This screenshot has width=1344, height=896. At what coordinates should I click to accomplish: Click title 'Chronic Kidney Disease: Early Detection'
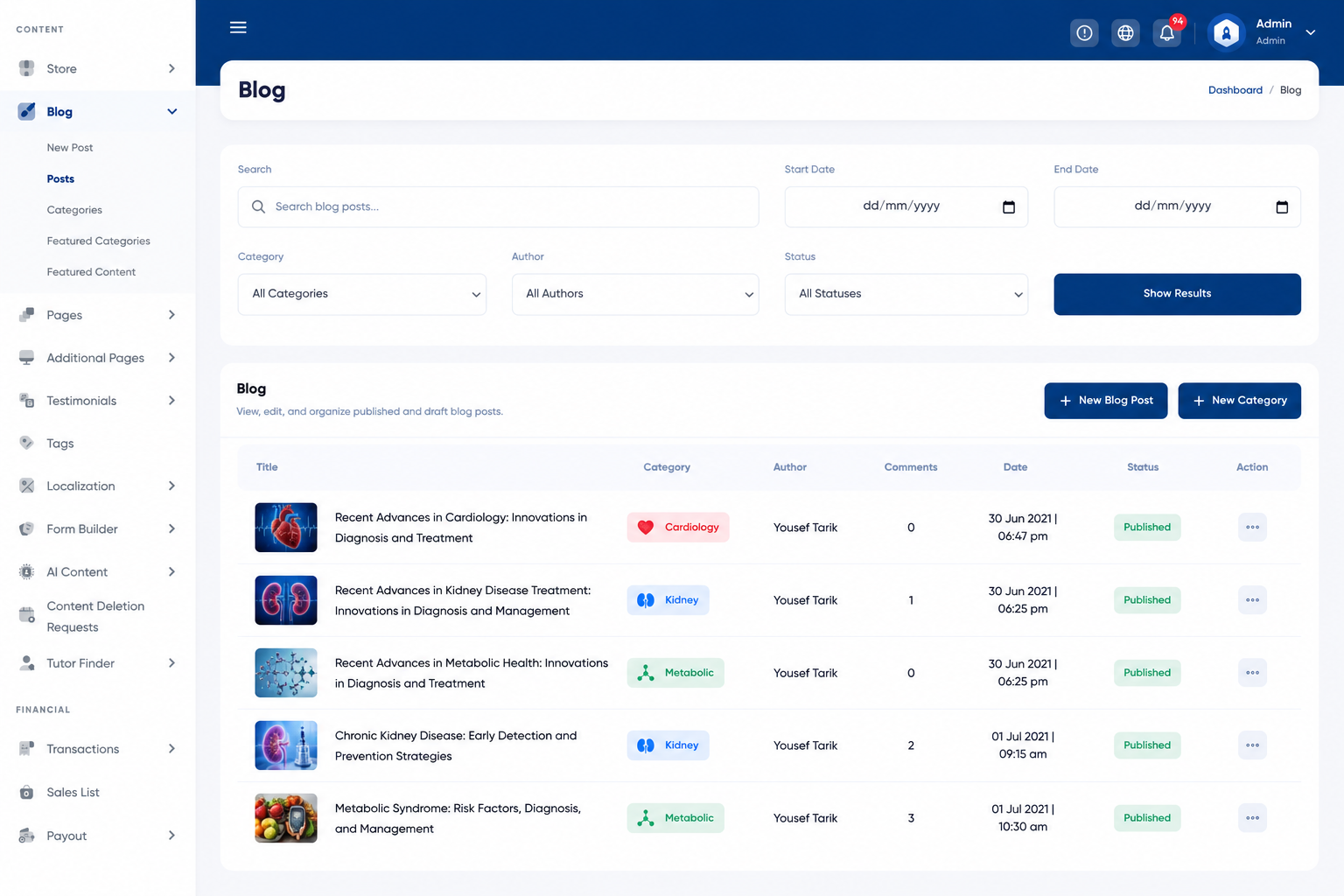click(456, 745)
